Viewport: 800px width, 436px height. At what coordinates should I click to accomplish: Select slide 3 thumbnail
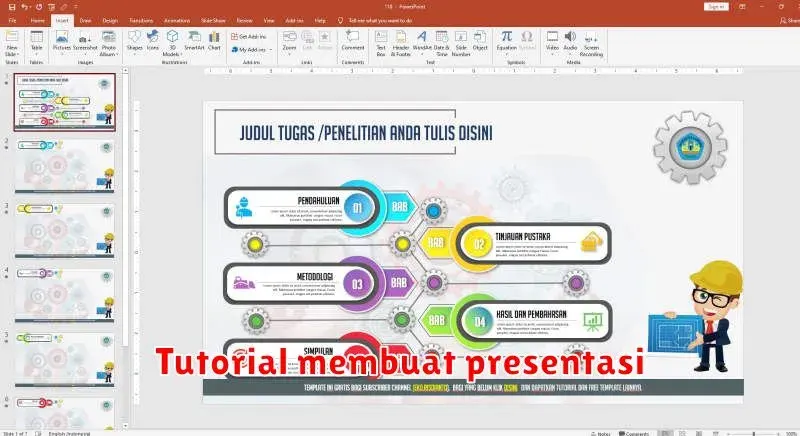pos(65,230)
